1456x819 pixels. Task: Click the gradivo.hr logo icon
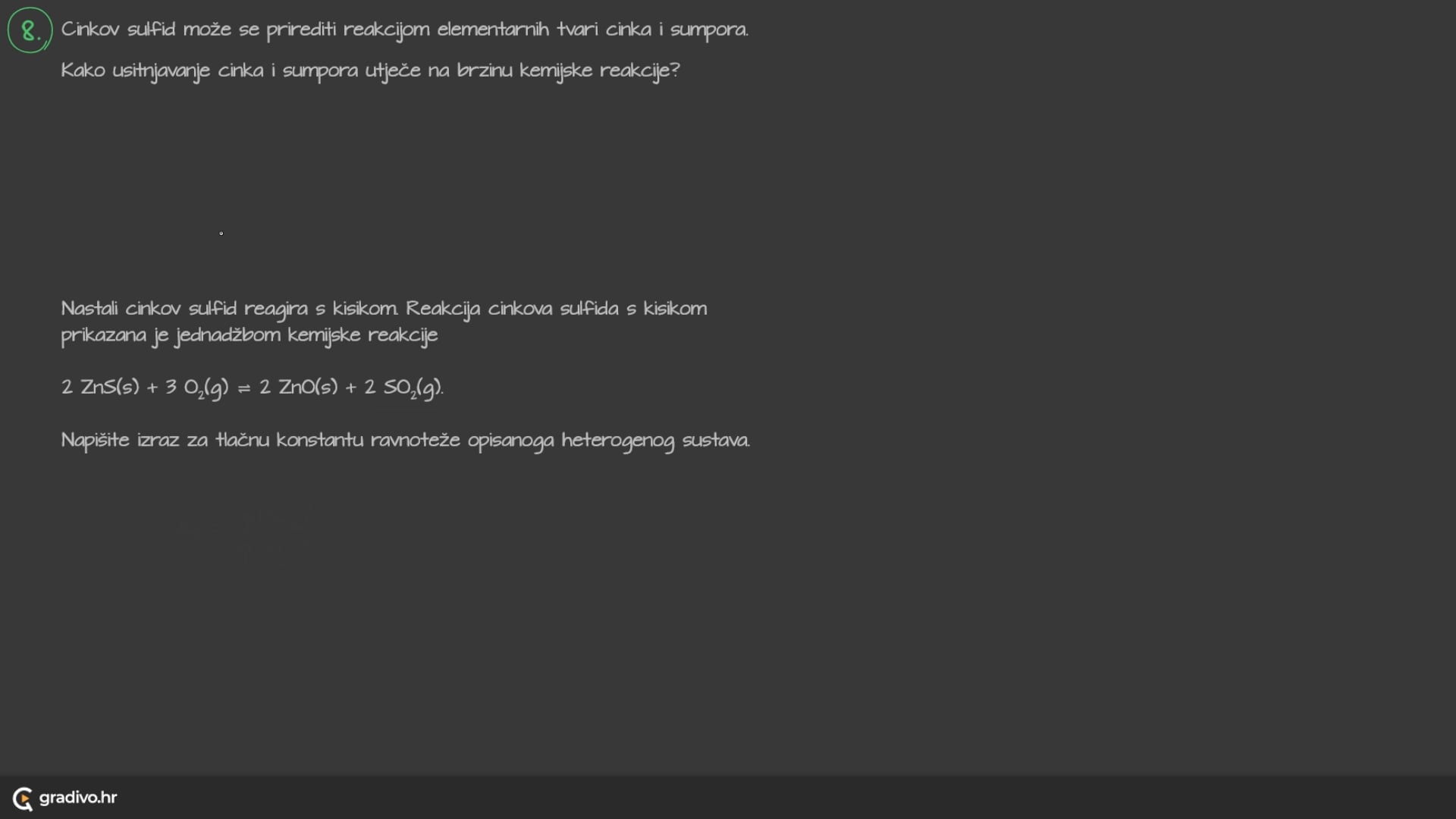[23, 799]
